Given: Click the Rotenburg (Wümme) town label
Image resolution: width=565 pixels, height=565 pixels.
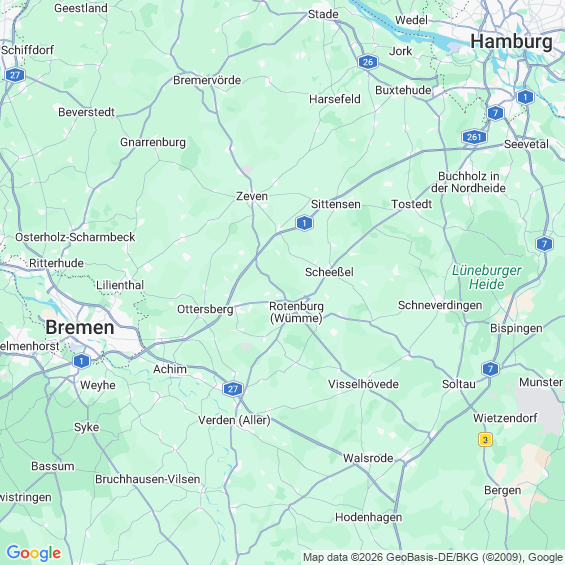Looking at the screenshot, I should [296, 312].
